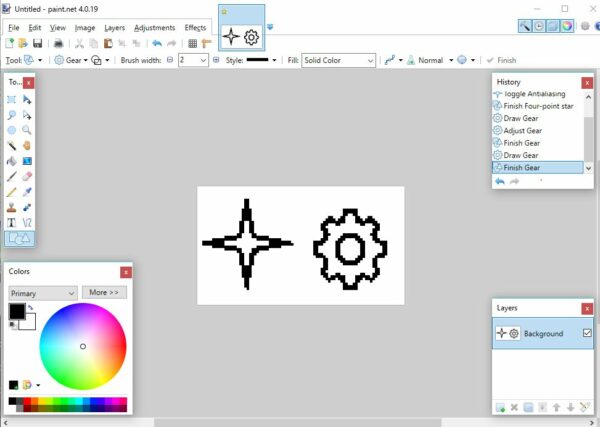Click the Rectangle Select tool
This screenshot has height=427, width=600.
point(12,100)
